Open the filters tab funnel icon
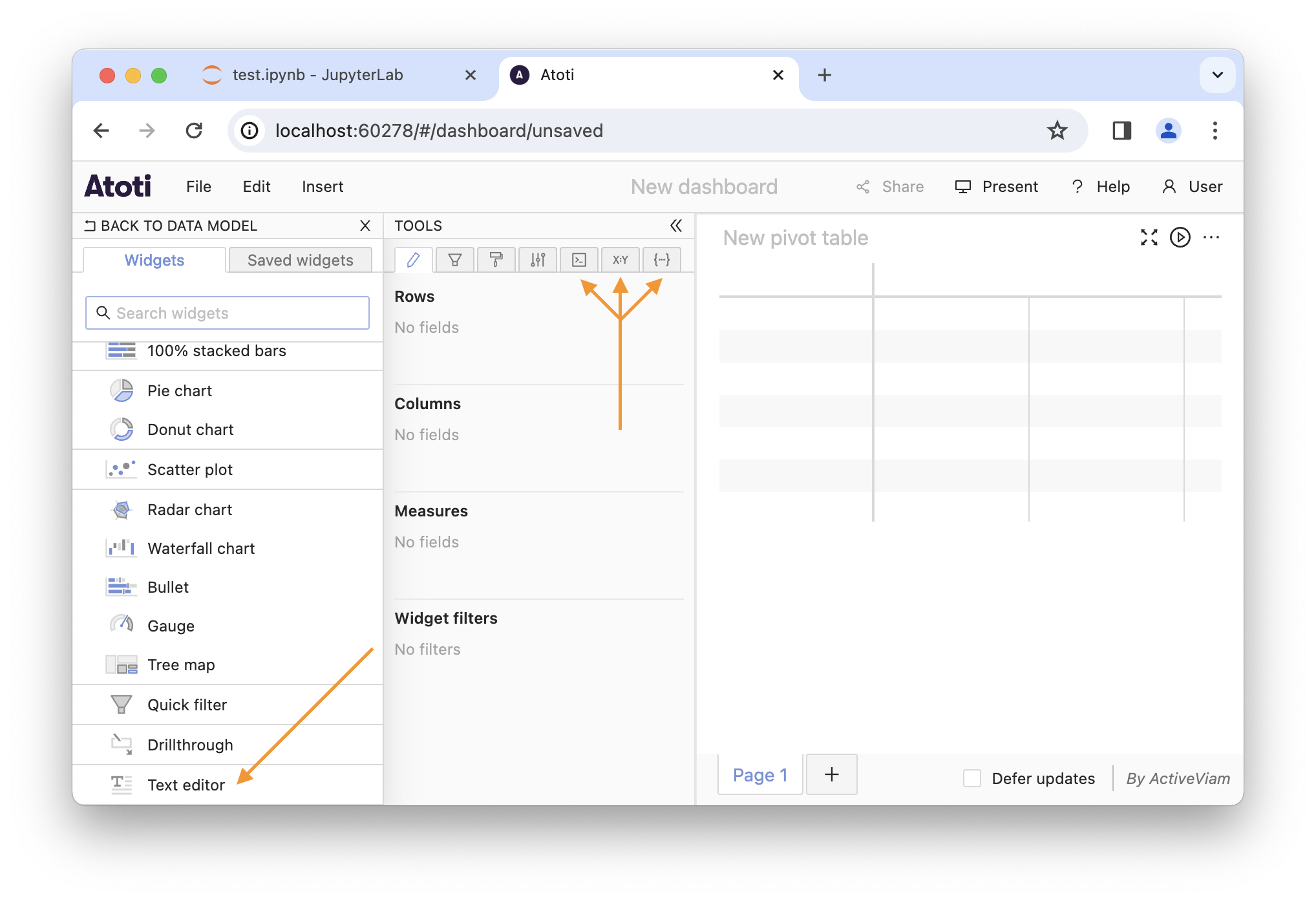 (454, 260)
